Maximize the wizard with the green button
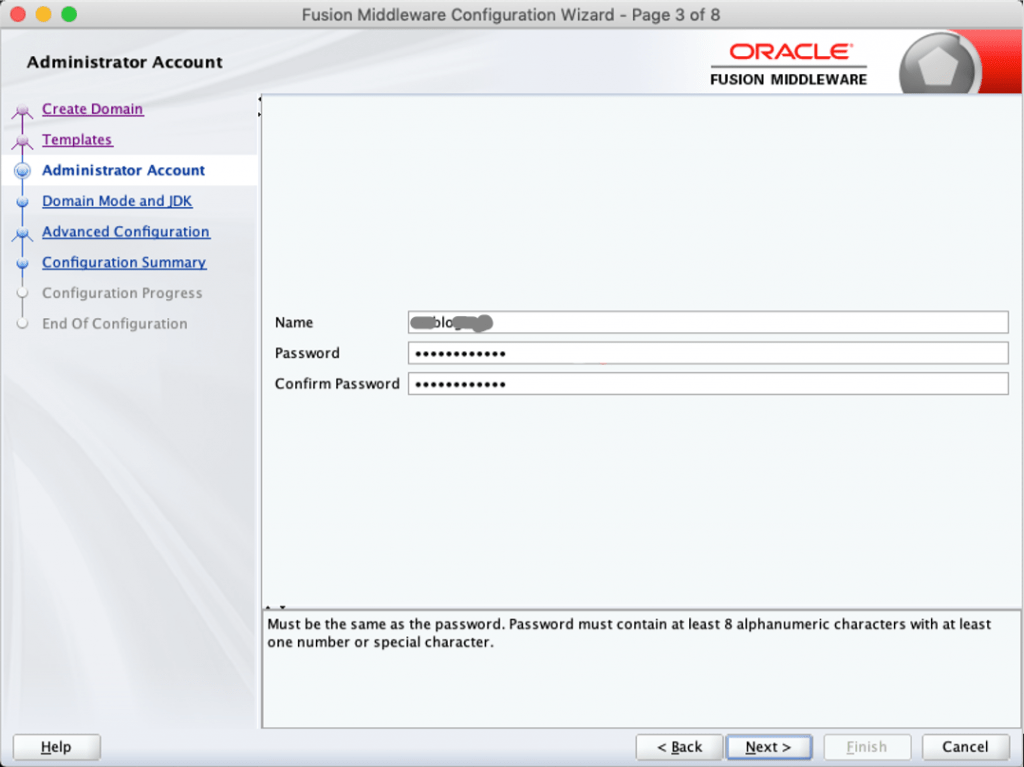 pyautogui.click(x=69, y=14)
